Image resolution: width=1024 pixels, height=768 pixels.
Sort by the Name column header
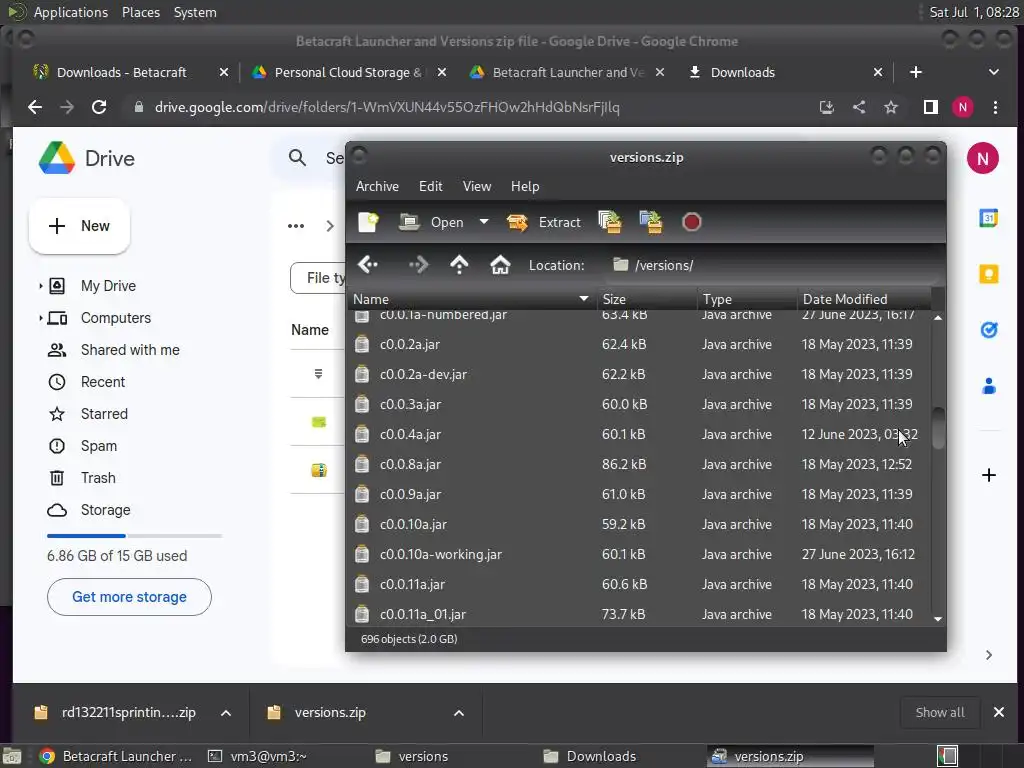coord(470,299)
